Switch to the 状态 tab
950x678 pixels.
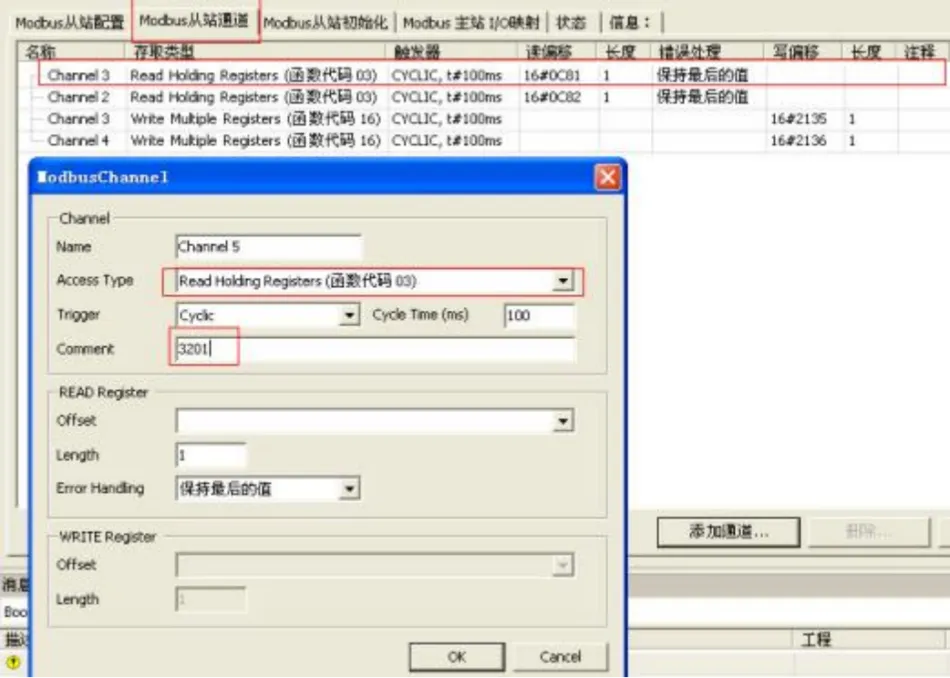click(x=571, y=22)
